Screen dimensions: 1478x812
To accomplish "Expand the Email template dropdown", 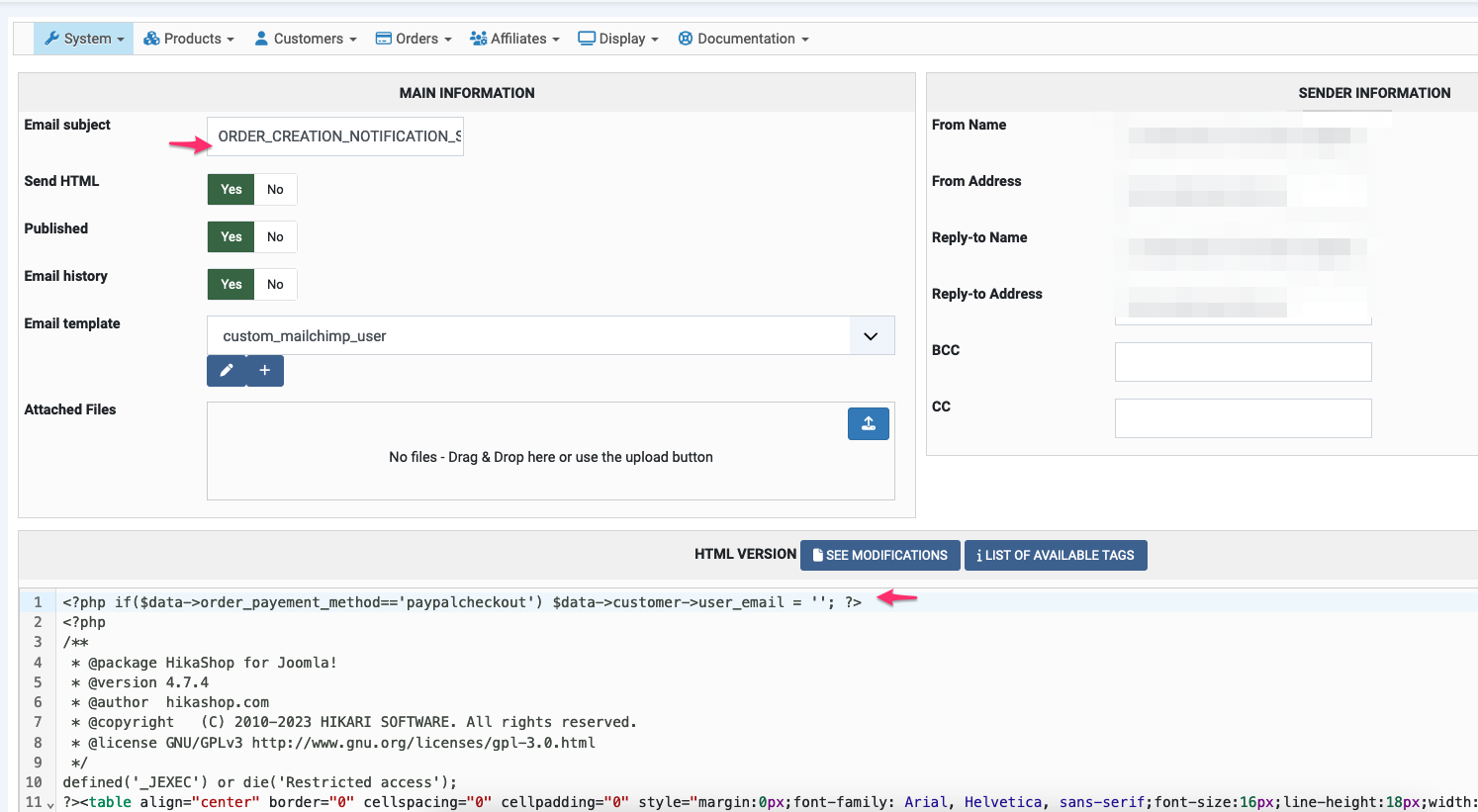I will [871, 336].
